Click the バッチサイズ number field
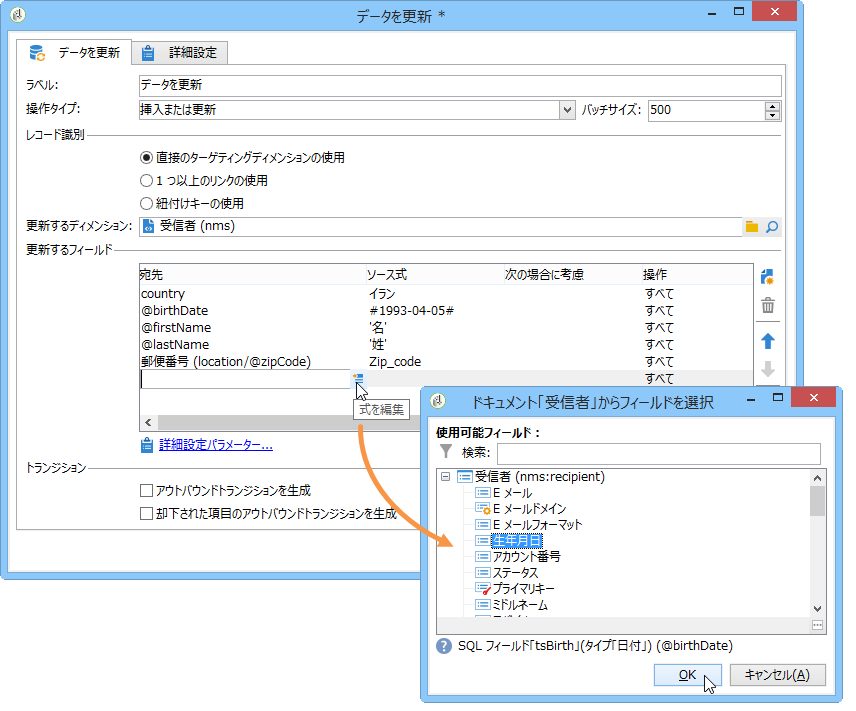Viewport: 856px width, 711px height. click(706, 110)
